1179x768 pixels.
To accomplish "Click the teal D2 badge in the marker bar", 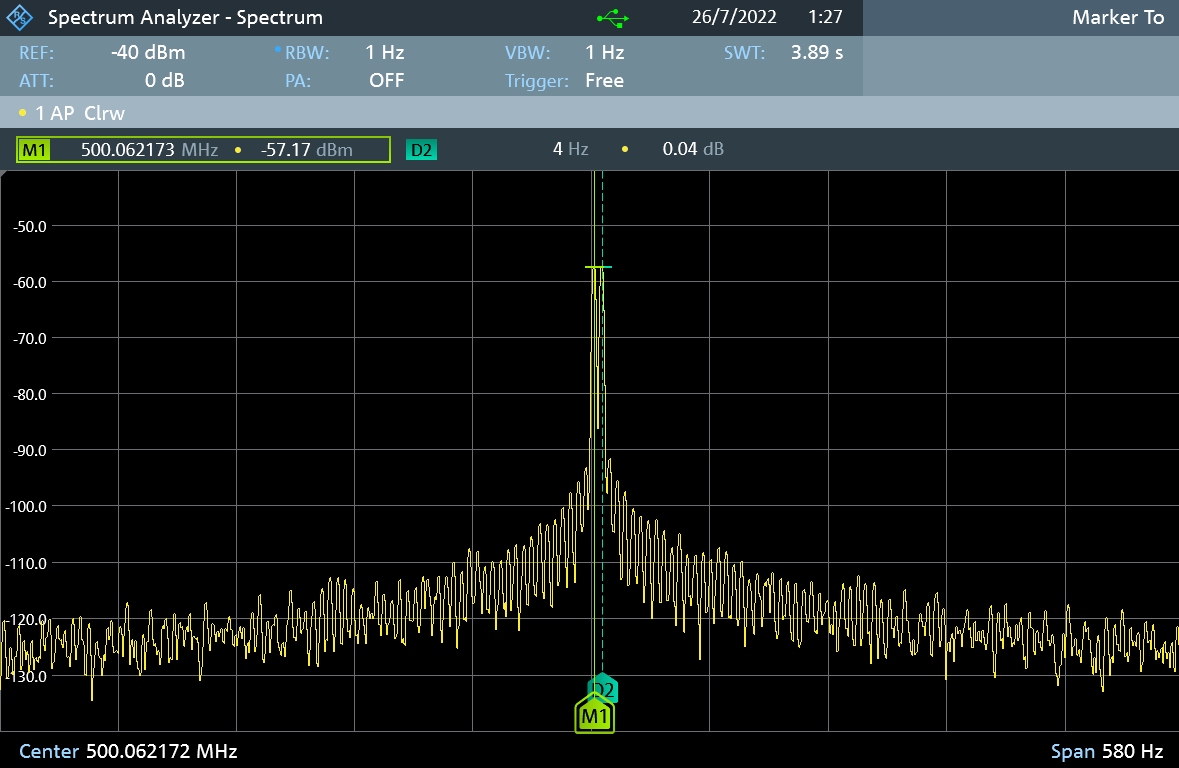I will pyautogui.click(x=421, y=150).
